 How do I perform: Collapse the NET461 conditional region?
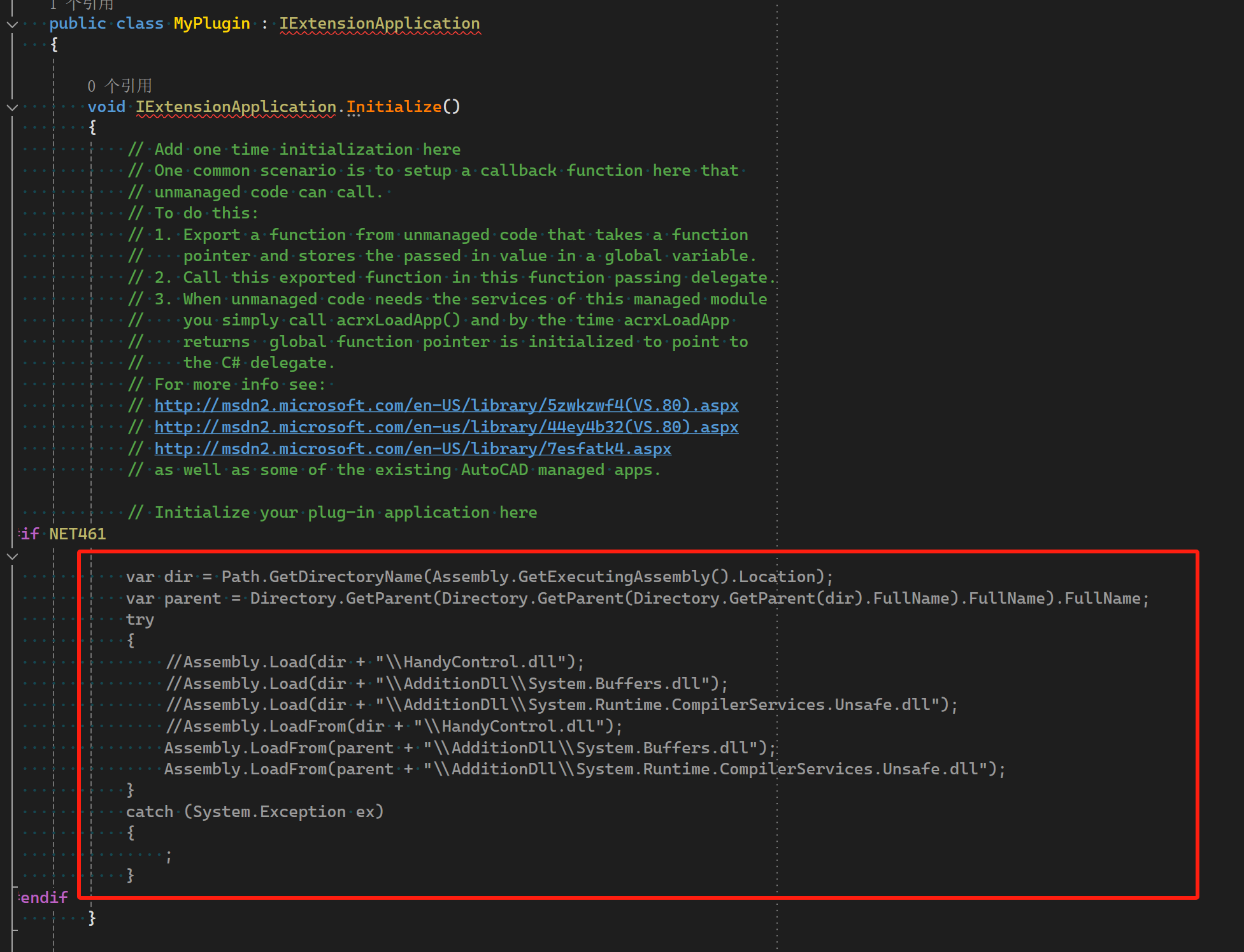click(x=12, y=556)
